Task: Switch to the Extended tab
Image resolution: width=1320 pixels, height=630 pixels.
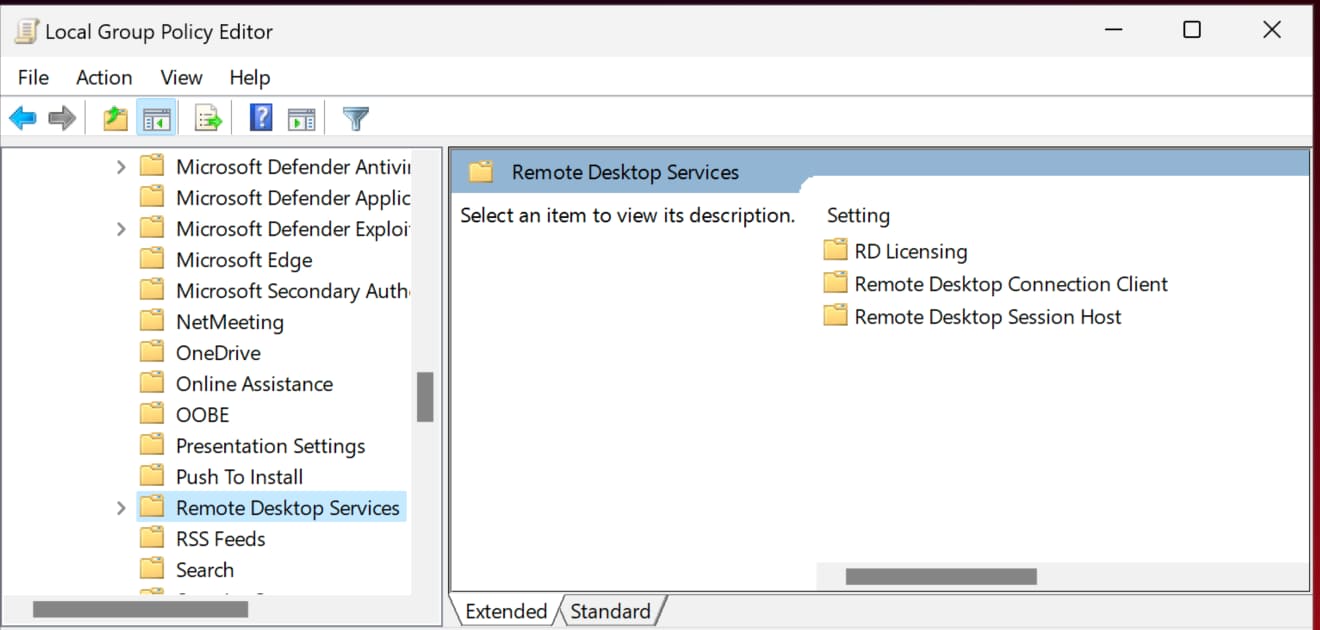Action: 506,611
